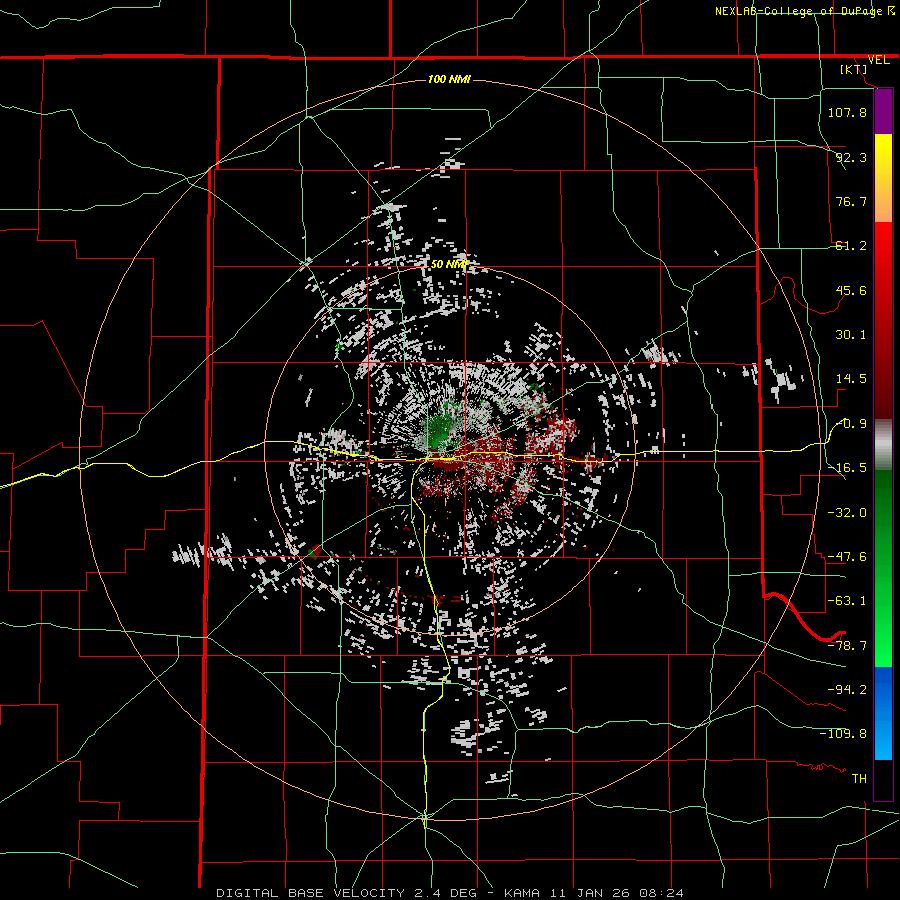The width and height of the screenshot is (900, 900).
Task: Click the -94.2 legend value
Action: pos(847,690)
